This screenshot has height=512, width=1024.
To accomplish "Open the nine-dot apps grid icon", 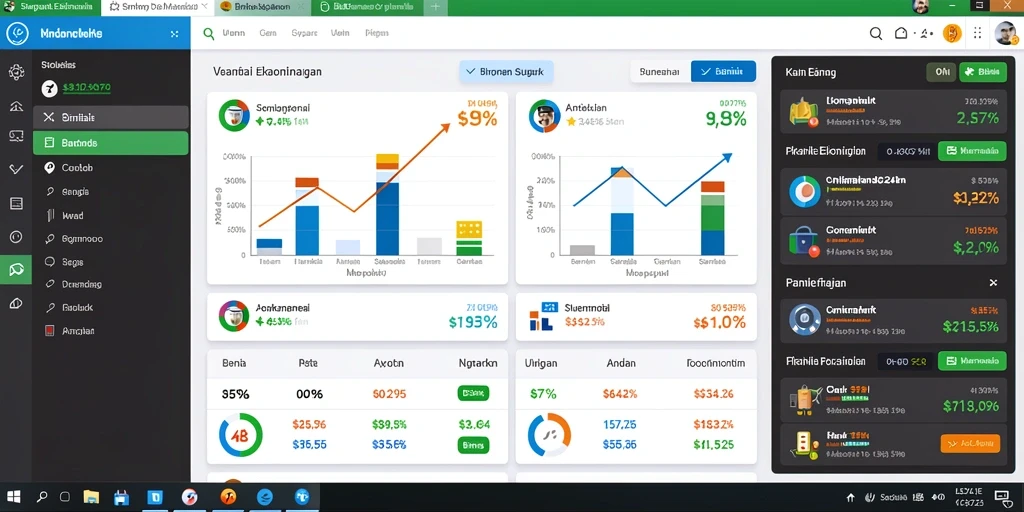I will [978, 33].
